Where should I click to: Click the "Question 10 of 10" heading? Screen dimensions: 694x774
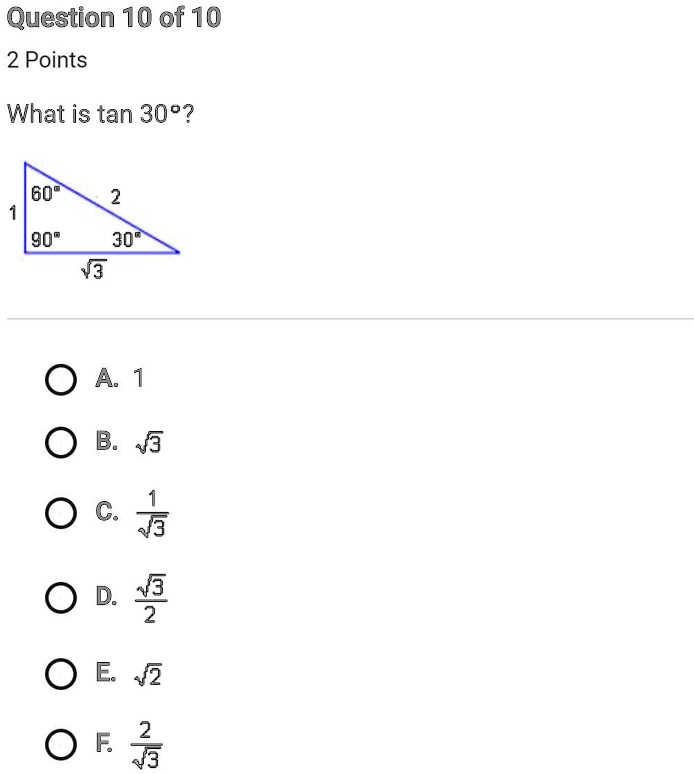click(114, 18)
